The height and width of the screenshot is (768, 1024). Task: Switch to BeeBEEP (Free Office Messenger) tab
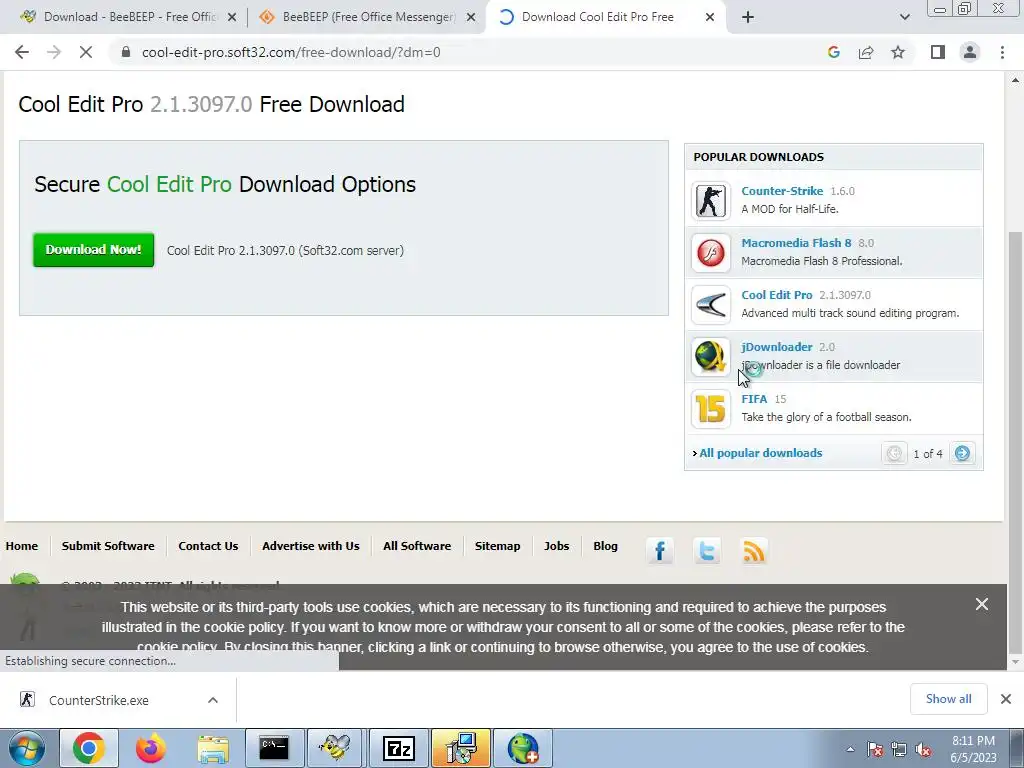coord(366,17)
